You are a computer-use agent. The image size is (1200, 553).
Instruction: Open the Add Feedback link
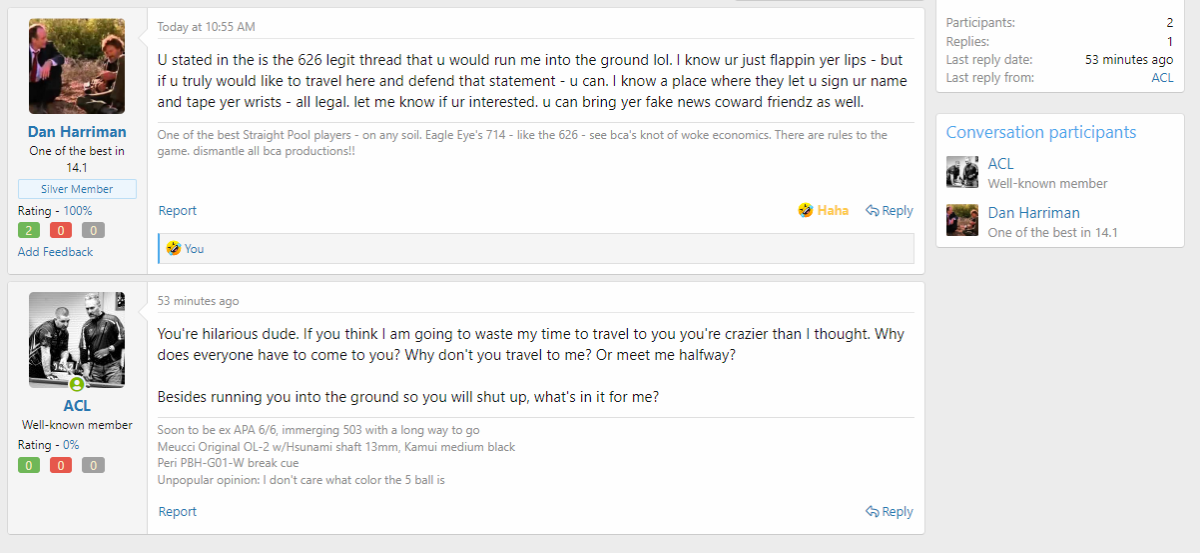click(55, 252)
